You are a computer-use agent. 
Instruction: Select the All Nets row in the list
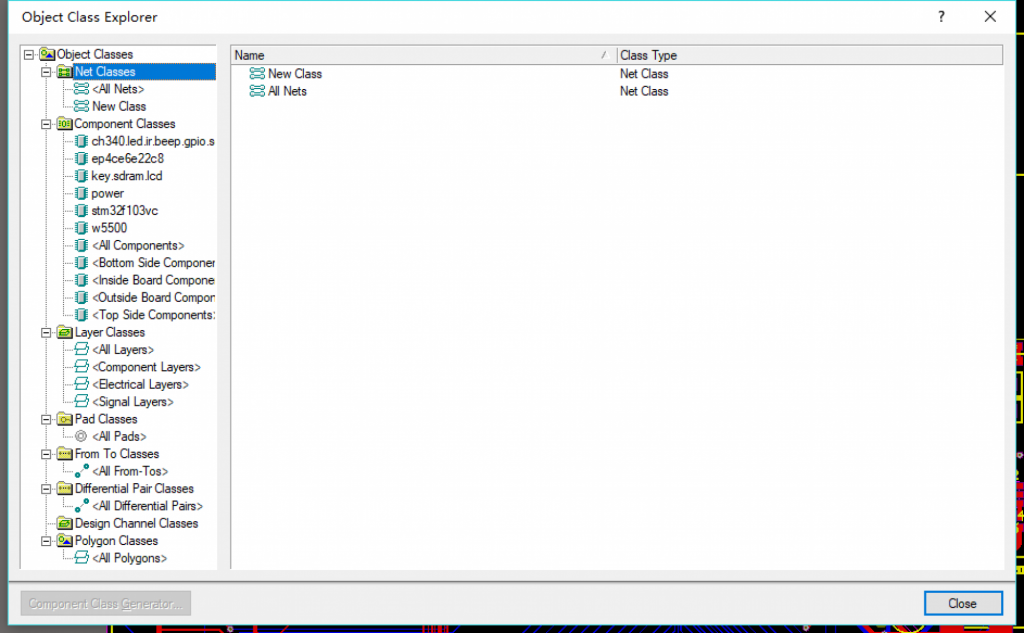pos(287,91)
